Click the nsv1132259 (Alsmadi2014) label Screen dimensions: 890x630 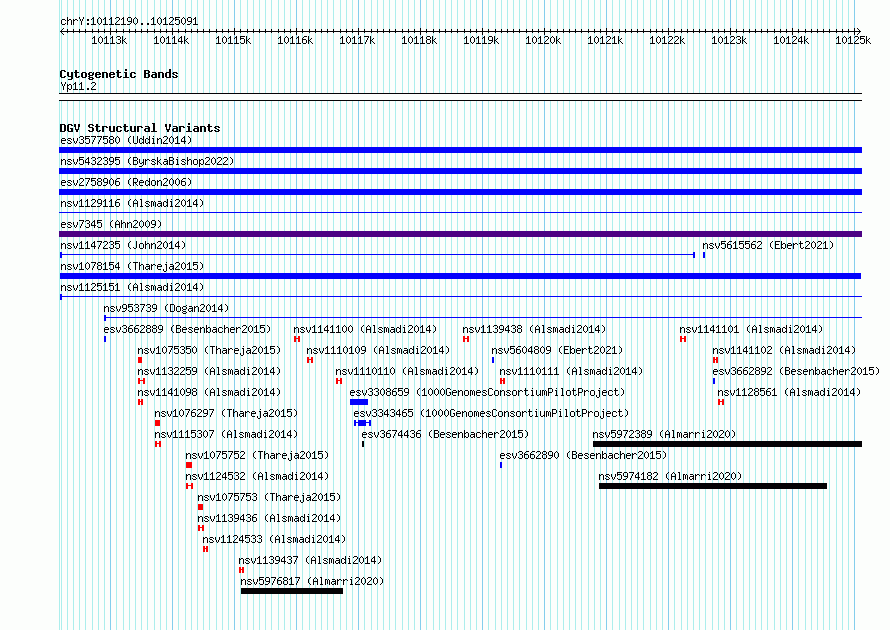(x=209, y=371)
